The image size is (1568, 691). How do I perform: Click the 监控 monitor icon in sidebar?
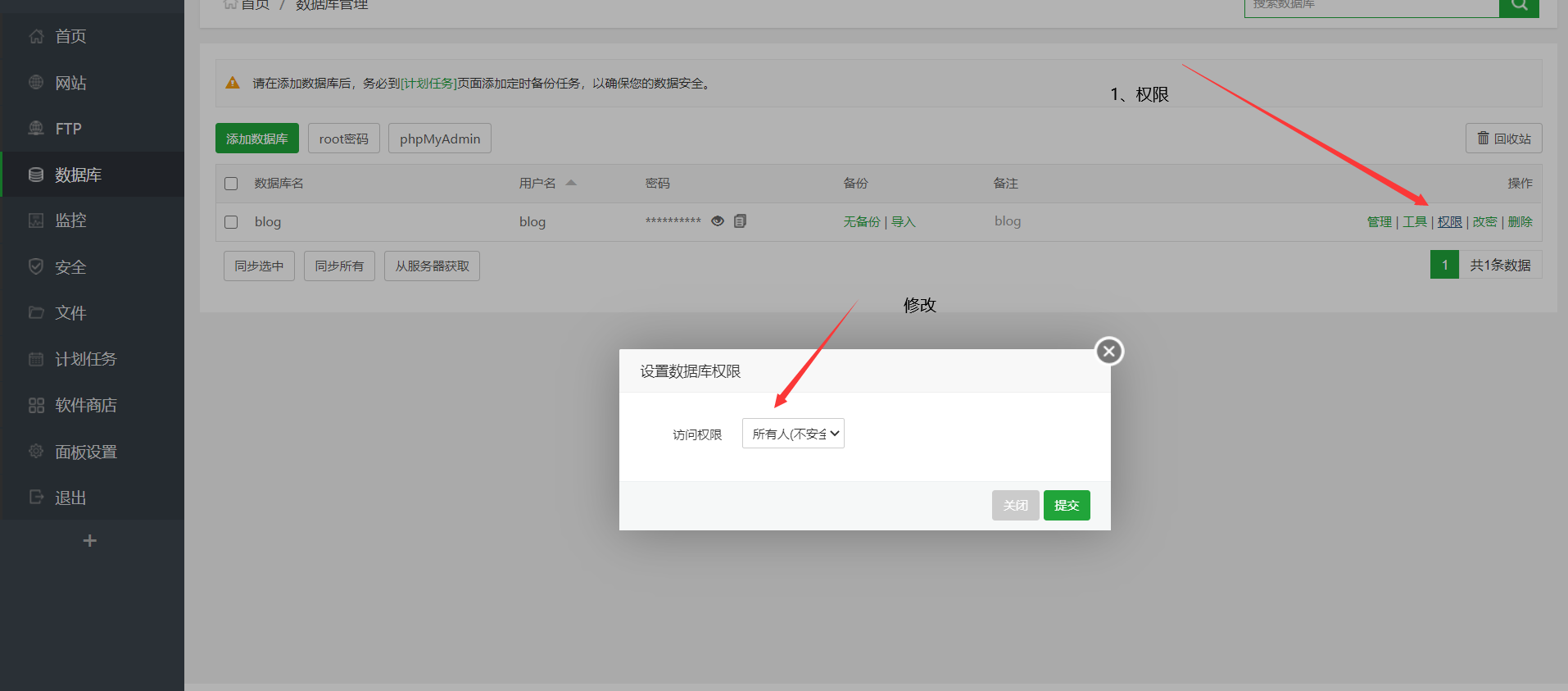coord(36,220)
